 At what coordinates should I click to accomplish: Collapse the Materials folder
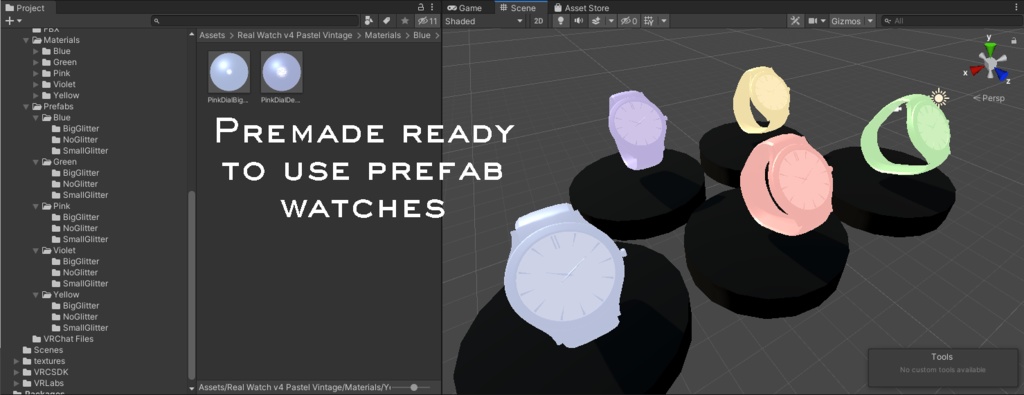[26, 40]
